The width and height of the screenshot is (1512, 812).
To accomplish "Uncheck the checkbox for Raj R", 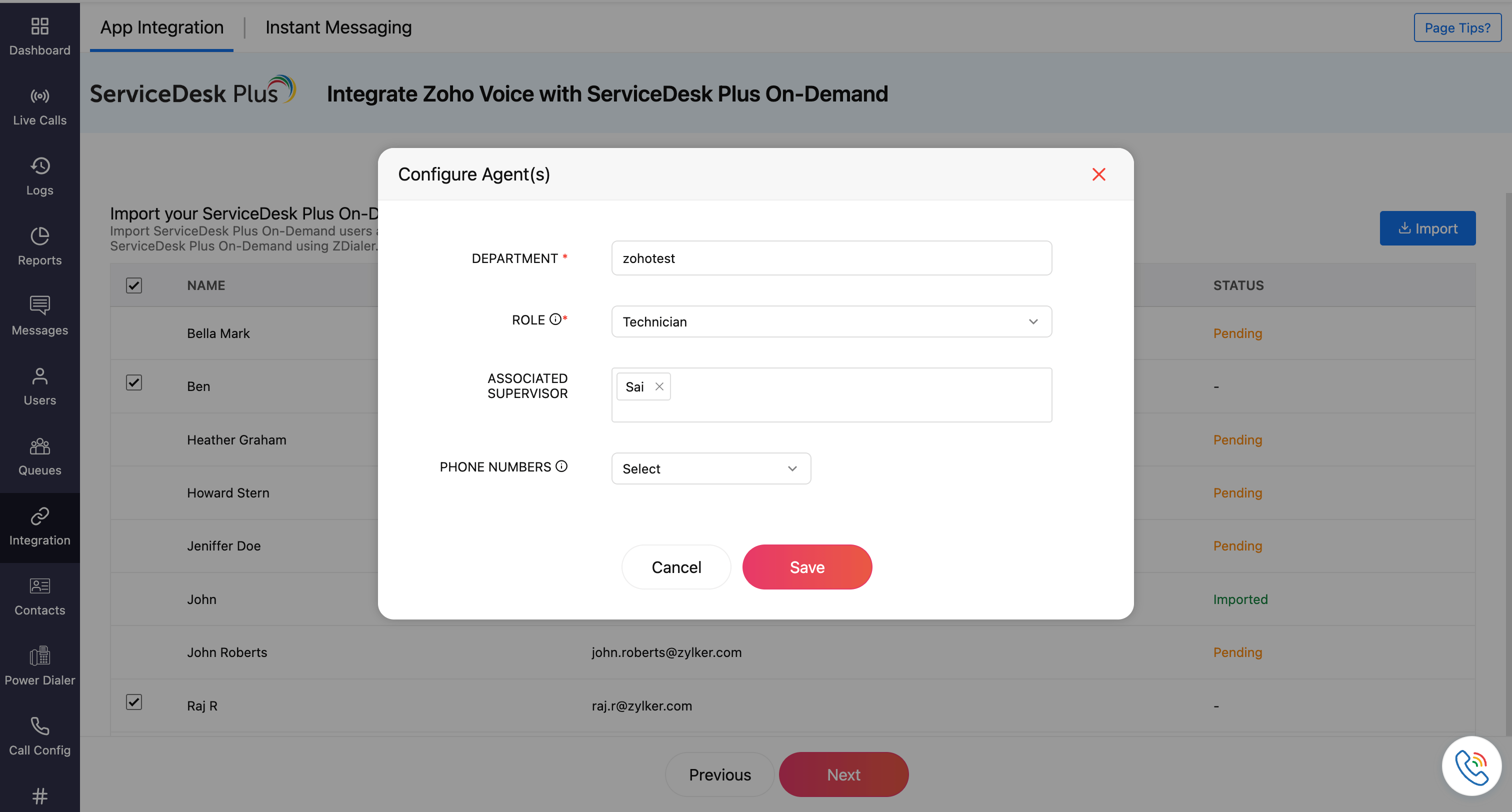I will click(134, 701).
